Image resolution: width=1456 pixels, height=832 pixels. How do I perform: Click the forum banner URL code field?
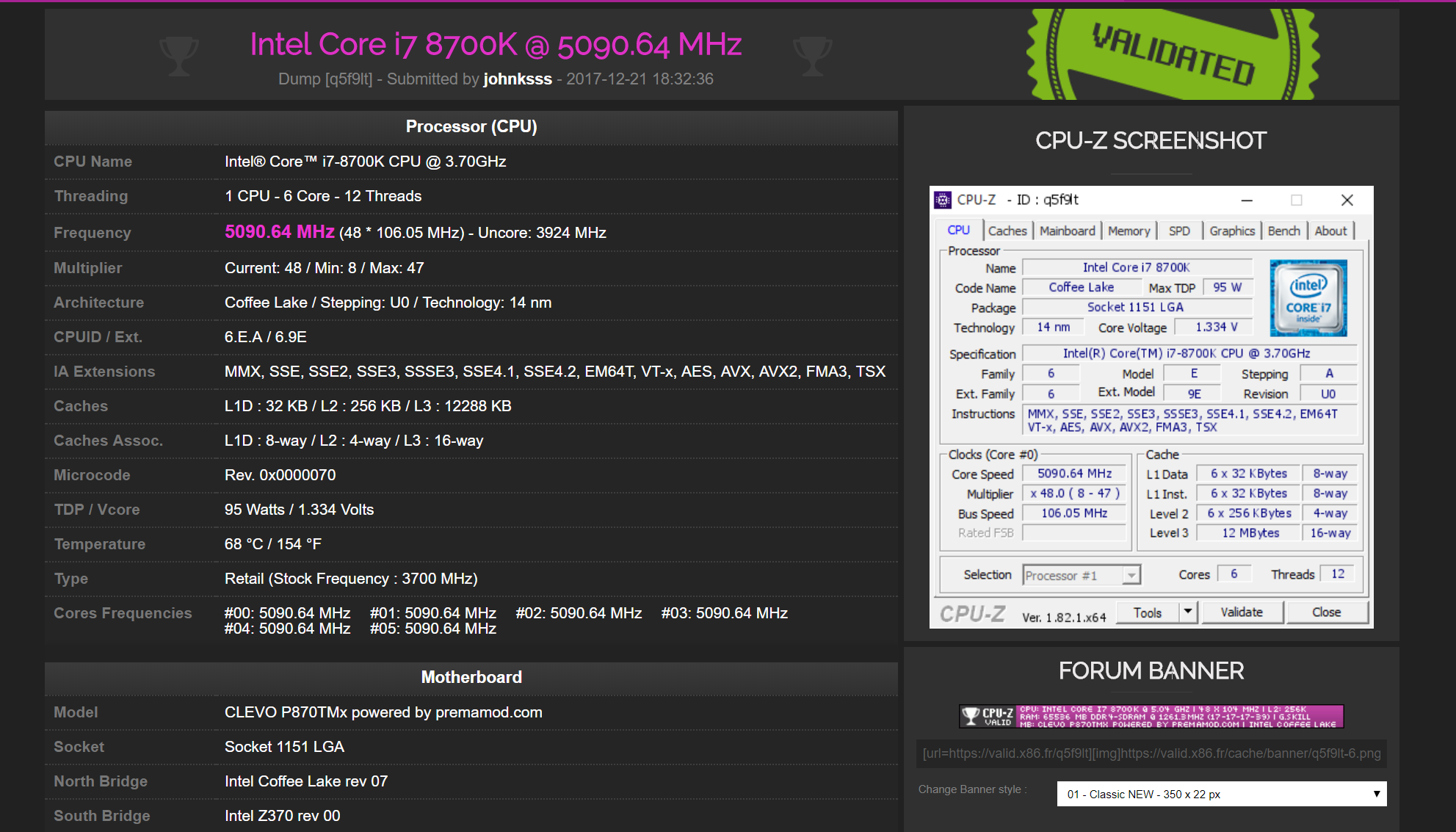coord(1151,753)
